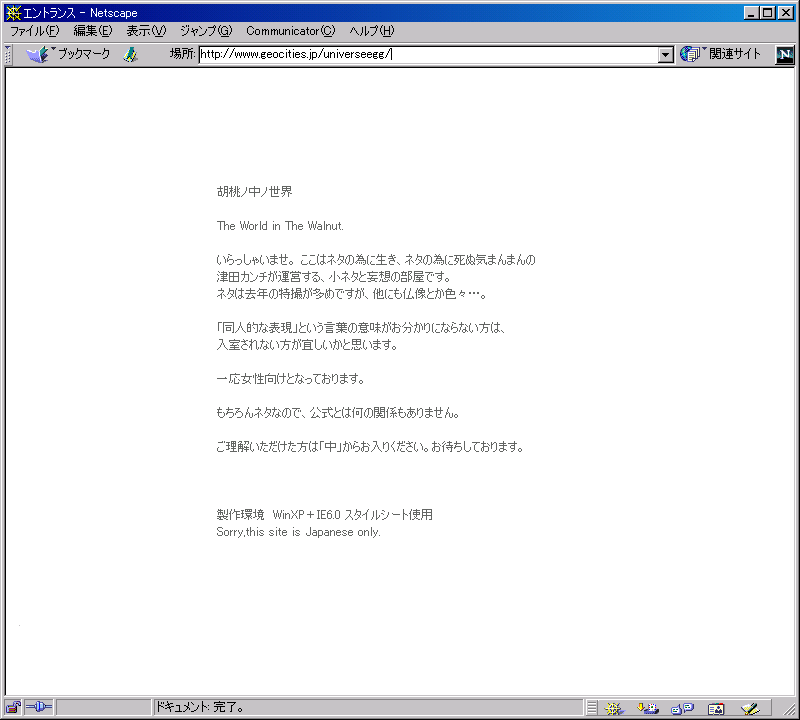Click the line starting いらっしゃいませ

[x=376, y=260]
